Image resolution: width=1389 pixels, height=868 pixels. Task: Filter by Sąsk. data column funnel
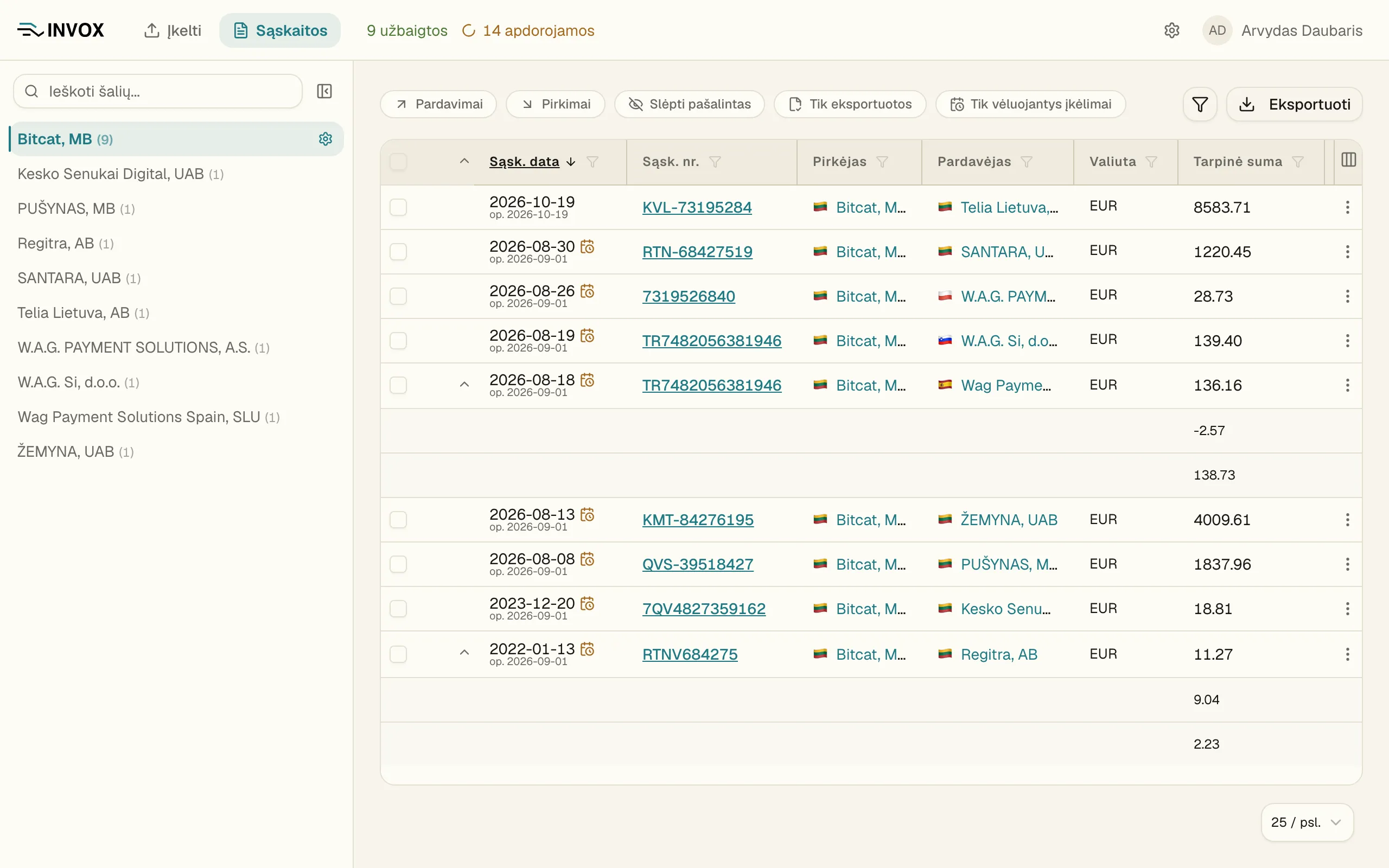click(592, 162)
